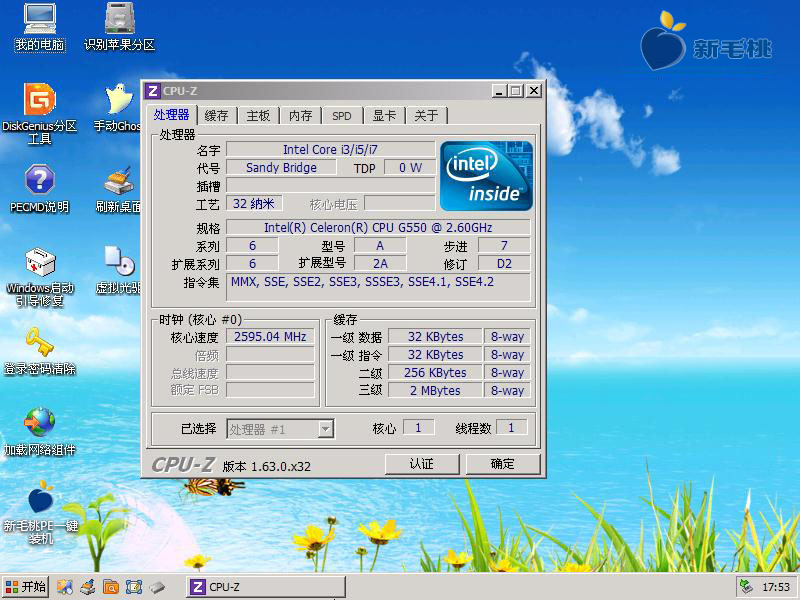Select the 处理器 tab

pyautogui.click(x=171, y=115)
